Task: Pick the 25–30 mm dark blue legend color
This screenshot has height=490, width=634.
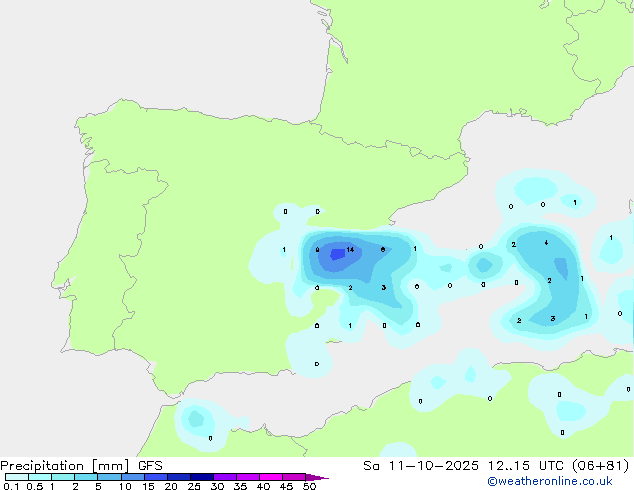Action: pyautogui.click(x=202, y=477)
